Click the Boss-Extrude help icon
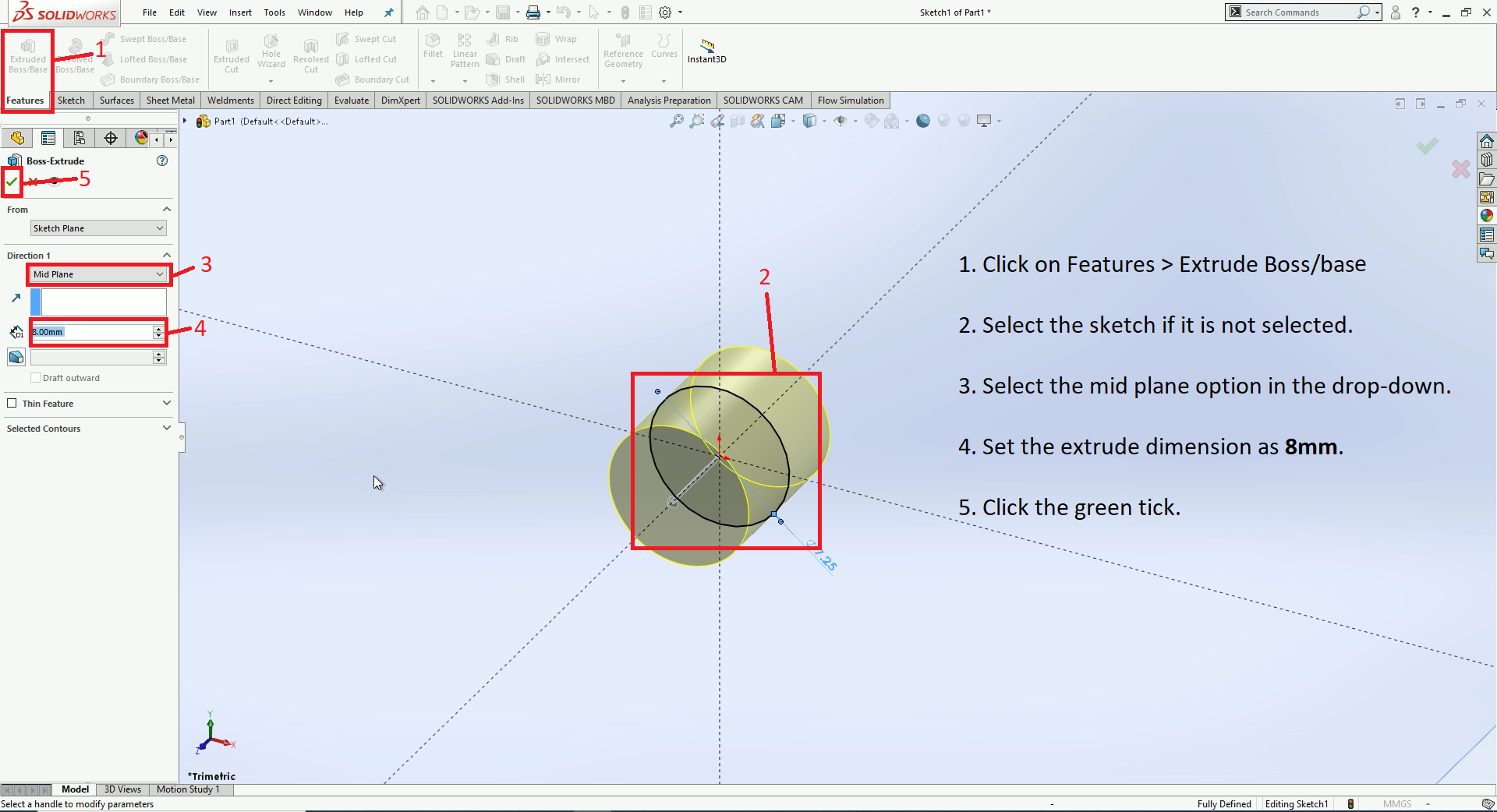 click(162, 161)
